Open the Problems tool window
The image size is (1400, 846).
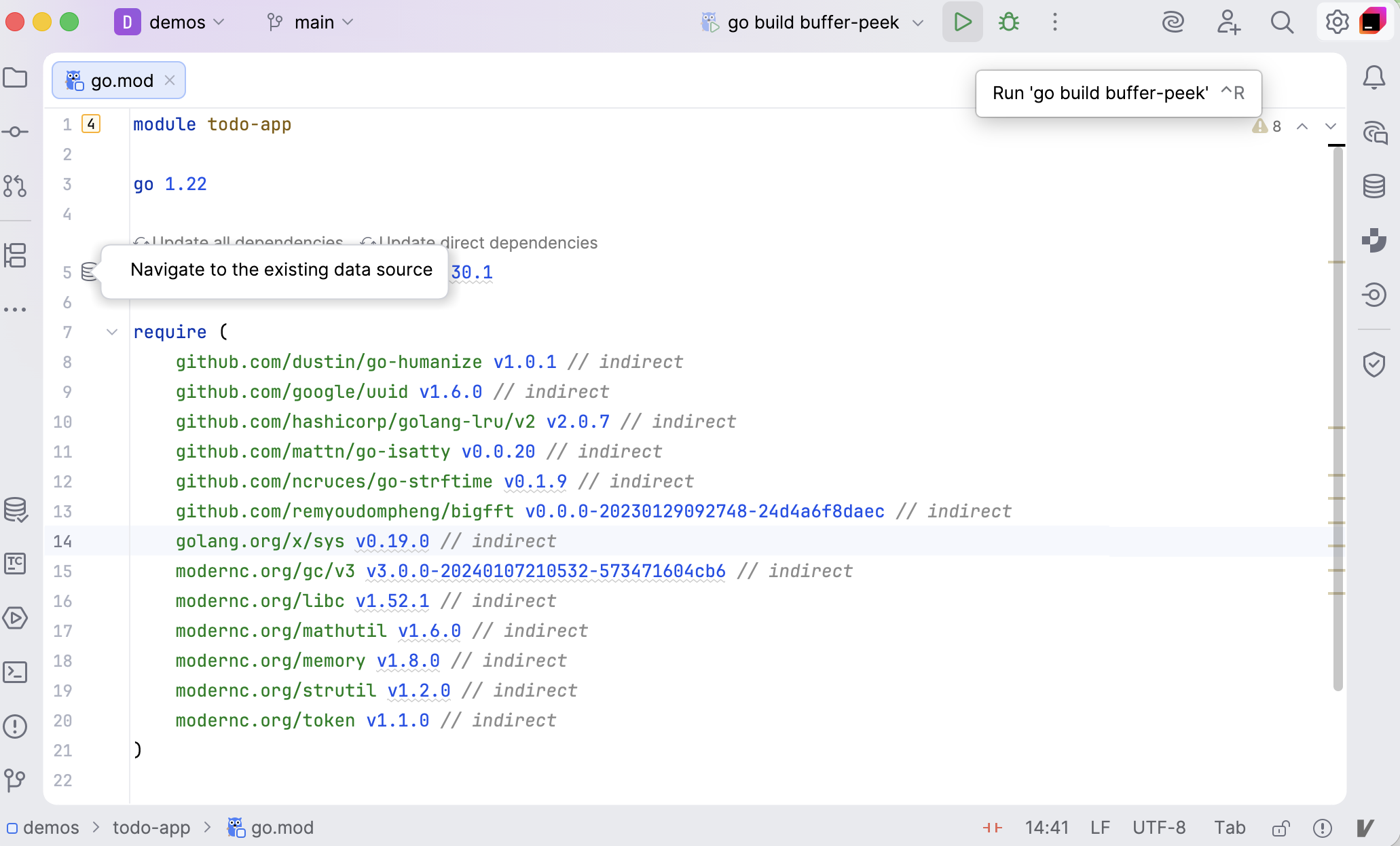(16, 726)
